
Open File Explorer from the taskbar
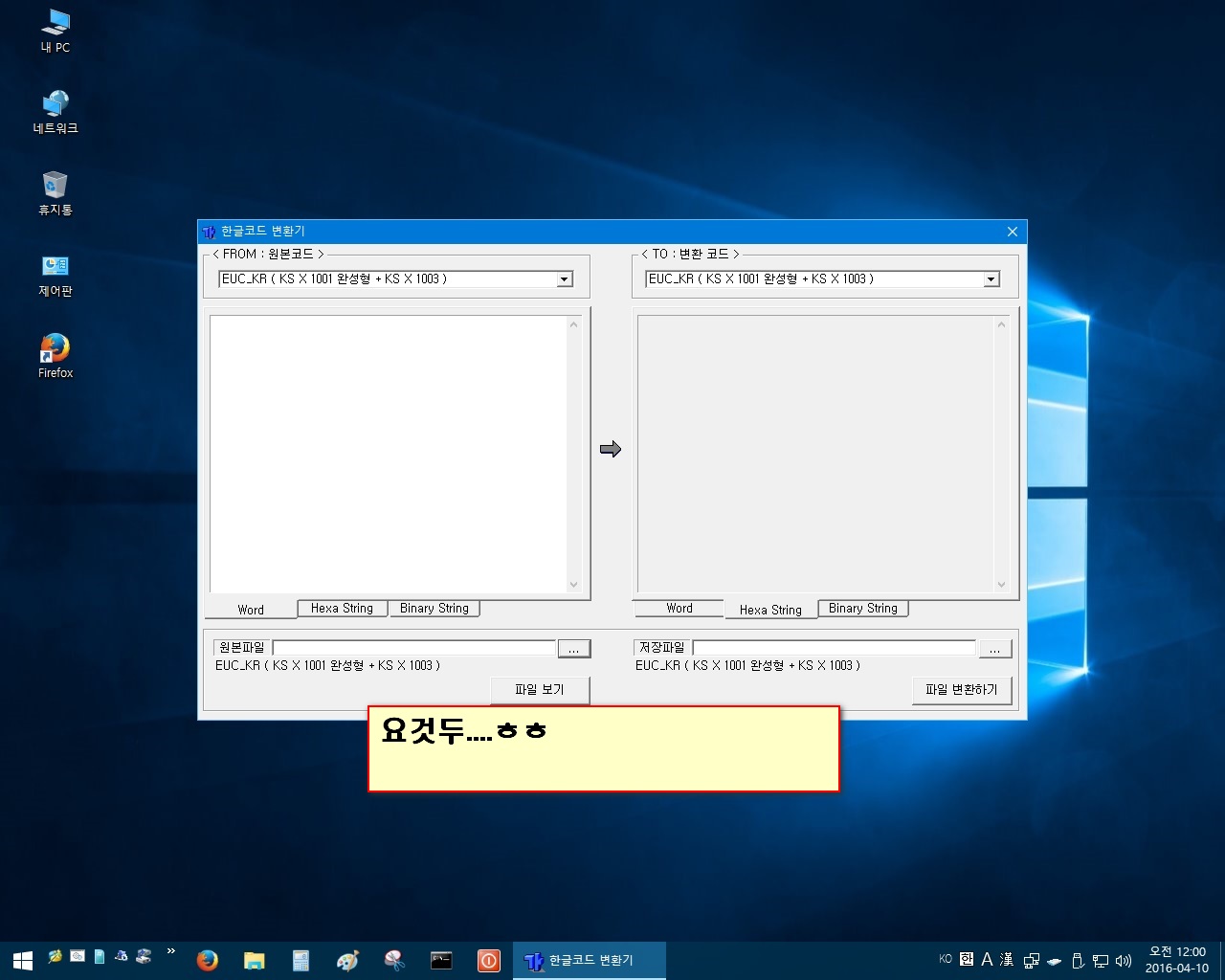(x=254, y=960)
